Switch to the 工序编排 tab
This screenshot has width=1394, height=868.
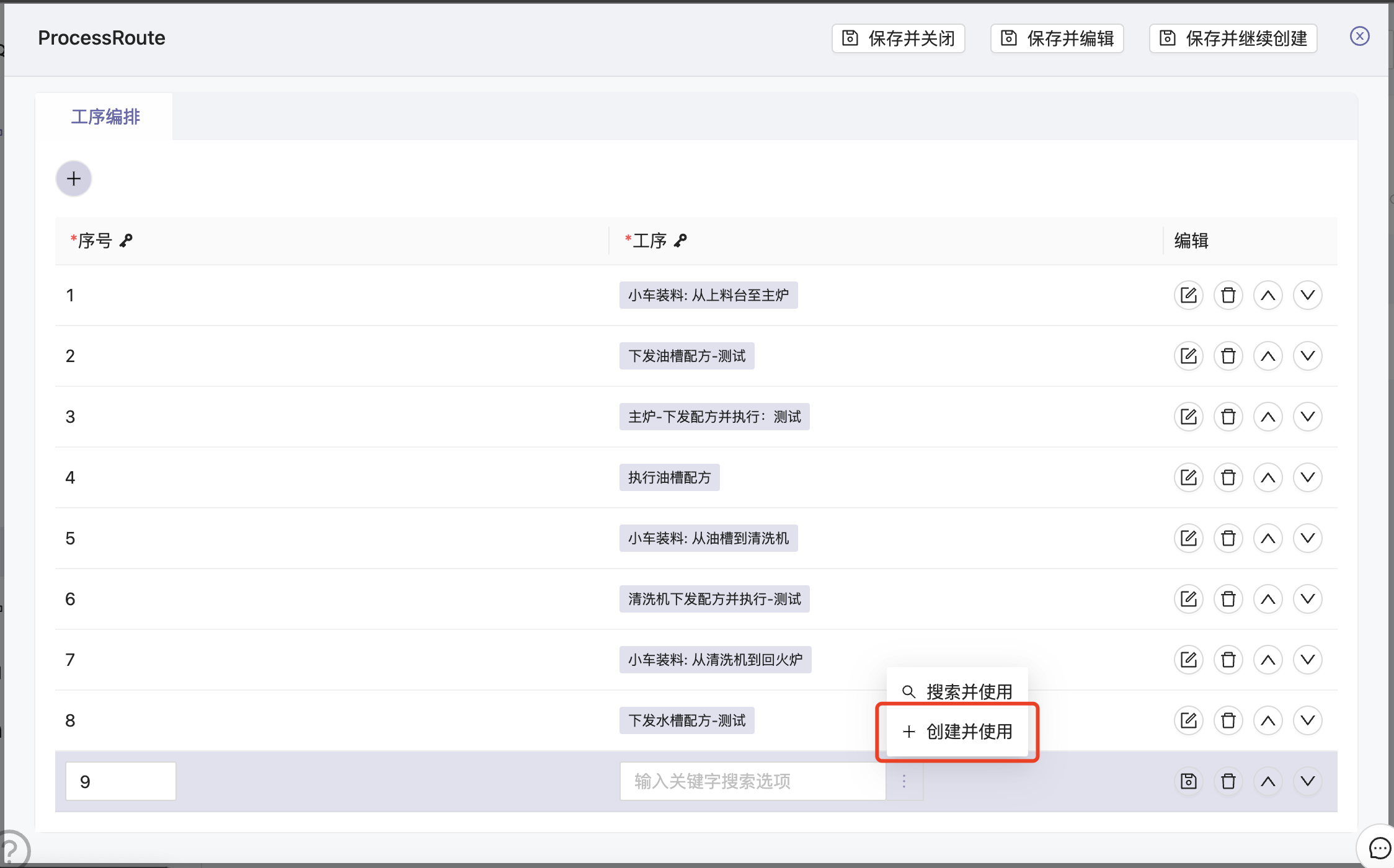click(x=105, y=117)
